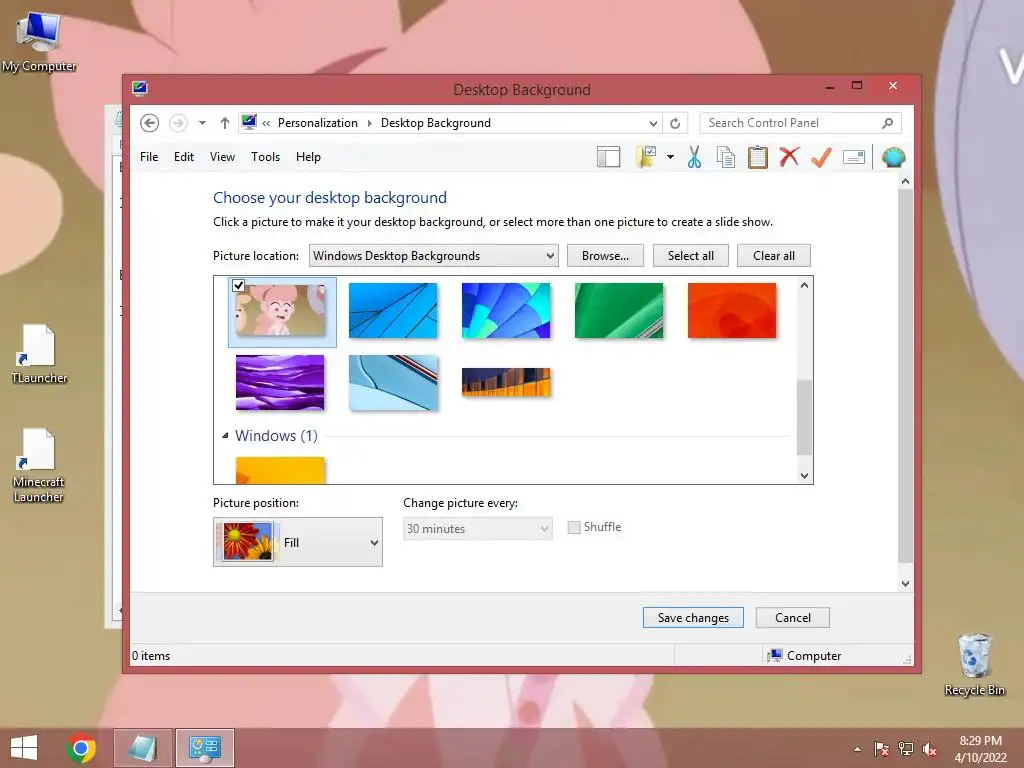Select the blue-green fan wallpaper thumbnail
Screen dimensions: 1024x768
pyautogui.click(x=506, y=311)
